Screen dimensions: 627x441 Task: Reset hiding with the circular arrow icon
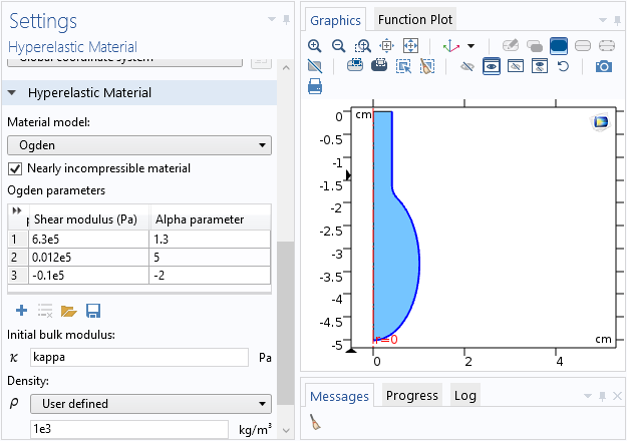563,66
